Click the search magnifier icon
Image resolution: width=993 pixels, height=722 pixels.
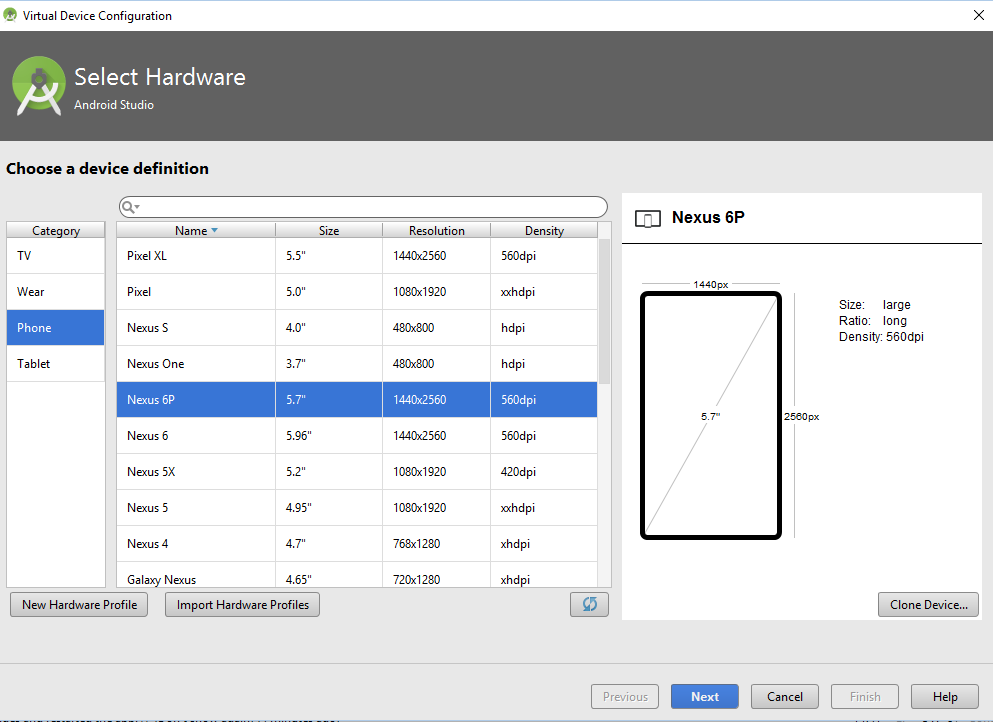(x=127, y=207)
